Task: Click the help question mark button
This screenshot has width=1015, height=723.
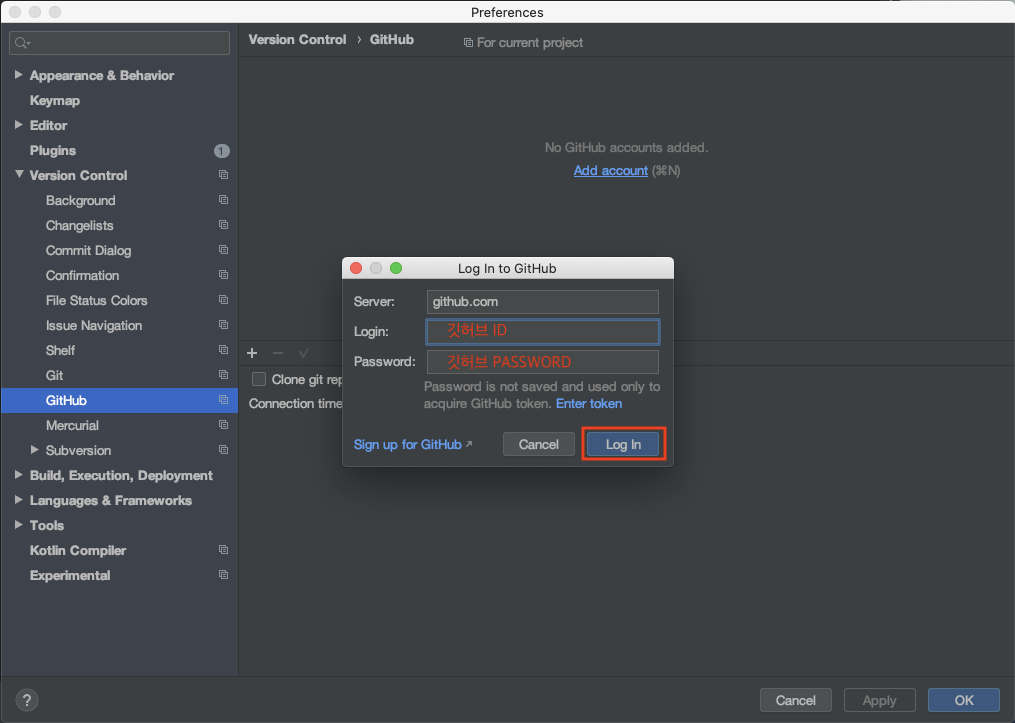Action: pos(27,700)
